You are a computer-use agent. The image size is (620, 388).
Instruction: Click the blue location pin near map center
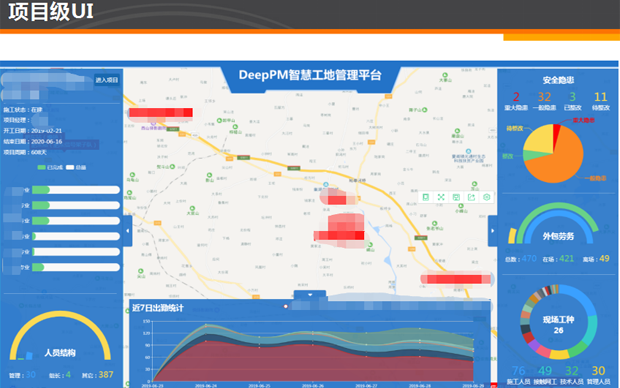pyautogui.click(x=326, y=184)
